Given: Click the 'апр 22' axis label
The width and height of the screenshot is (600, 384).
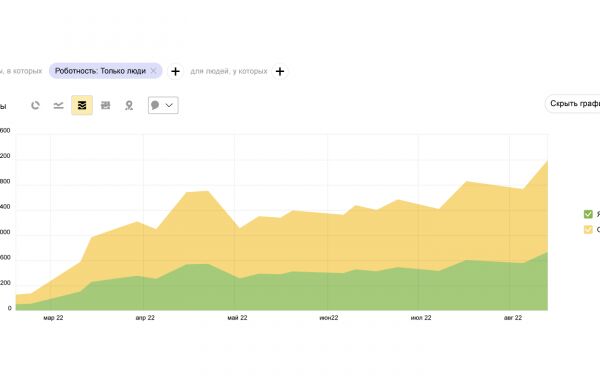Looking at the screenshot, I should coord(145,317).
